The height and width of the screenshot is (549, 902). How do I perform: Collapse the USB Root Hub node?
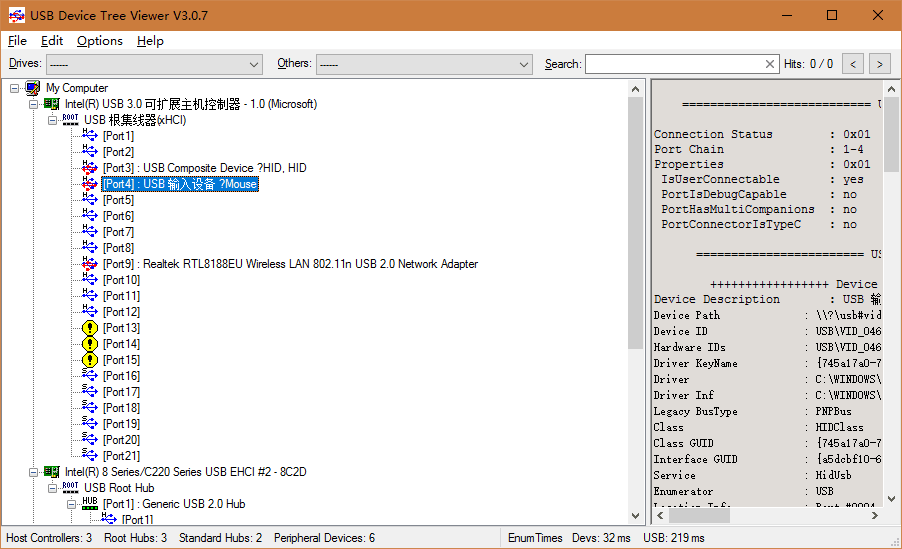(x=52, y=488)
